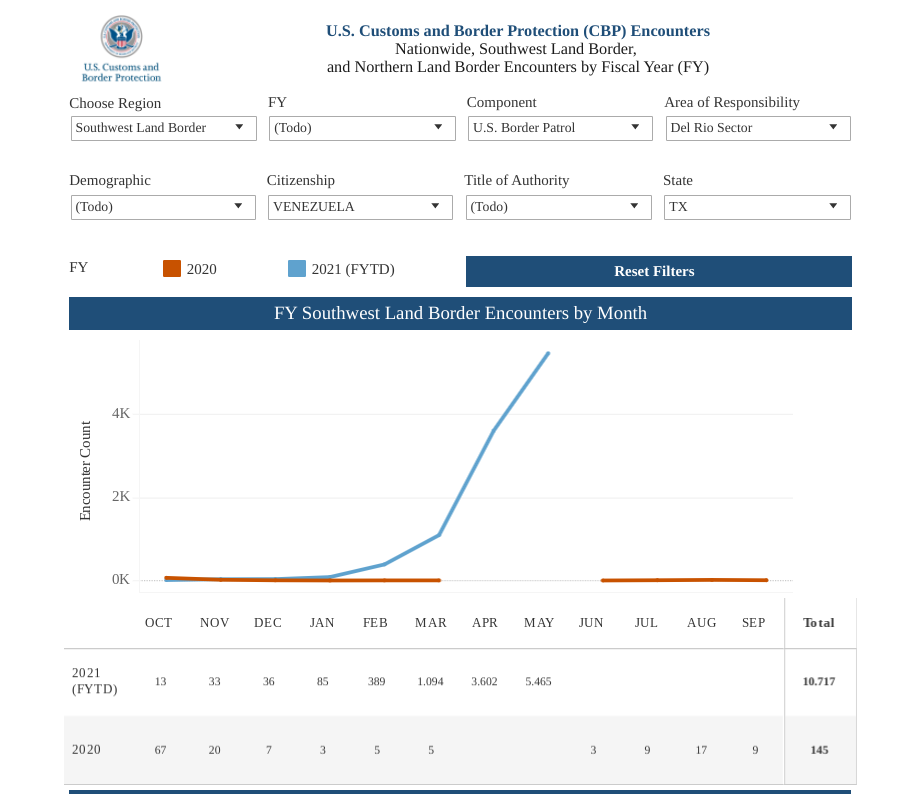
Task: Open the State dropdown showing TX
Action: [757, 207]
